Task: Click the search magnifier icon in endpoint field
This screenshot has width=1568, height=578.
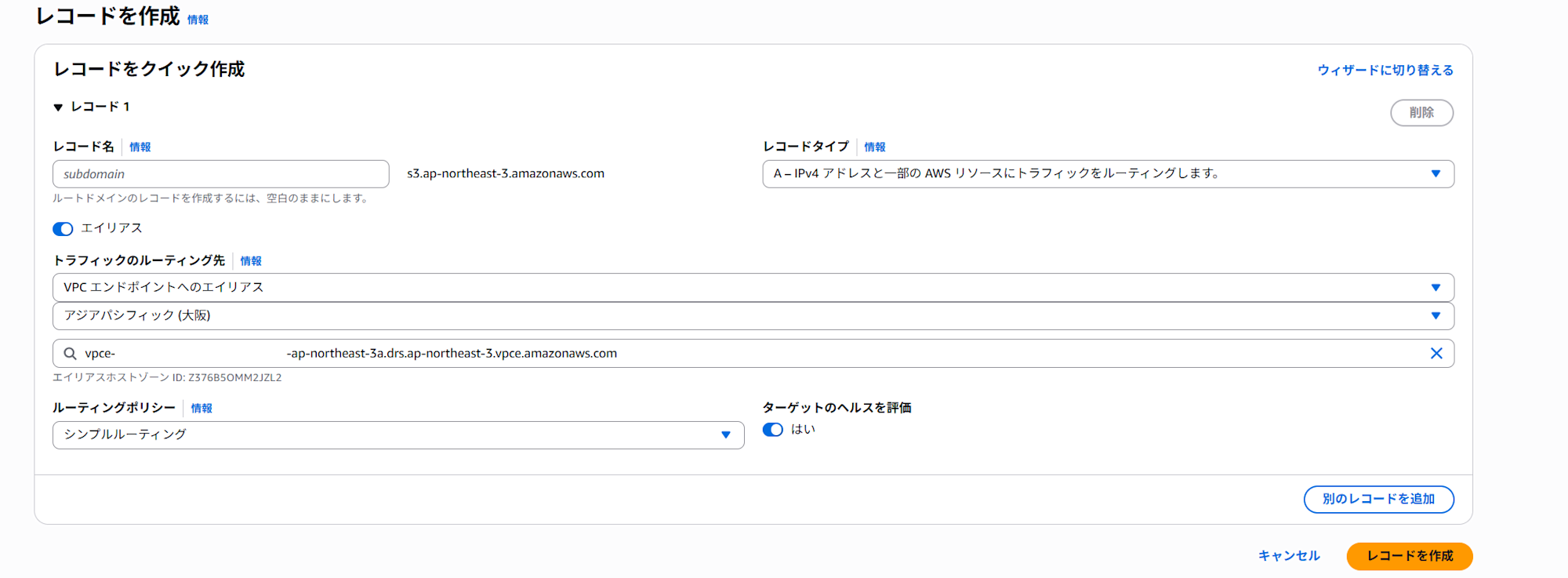Action: coord(71,354)
